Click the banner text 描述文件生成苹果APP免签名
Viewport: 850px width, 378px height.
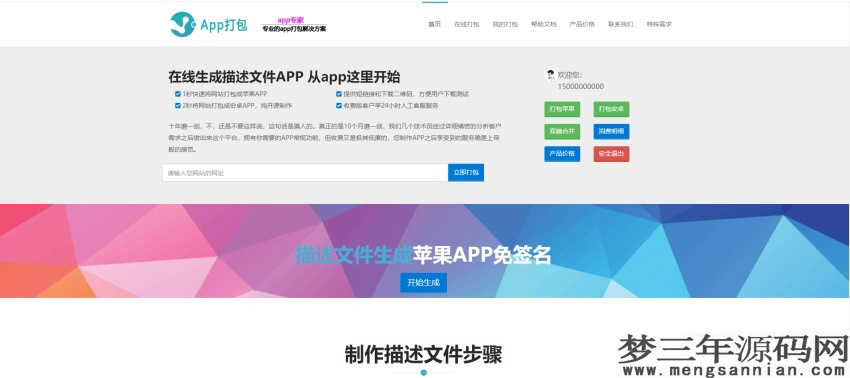(423, 254)
